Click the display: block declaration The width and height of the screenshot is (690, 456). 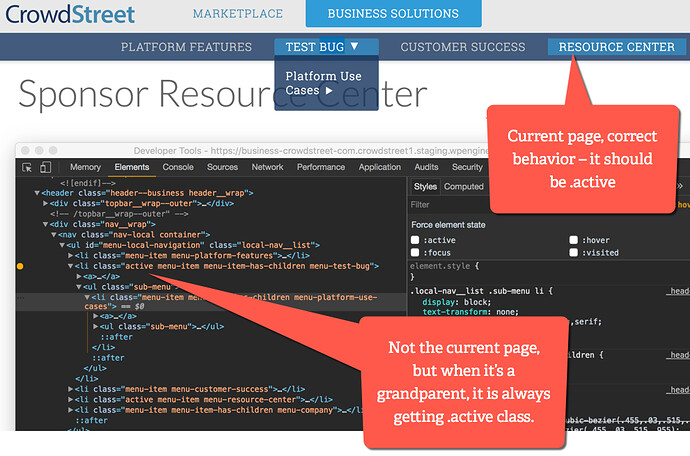(456, 302)
